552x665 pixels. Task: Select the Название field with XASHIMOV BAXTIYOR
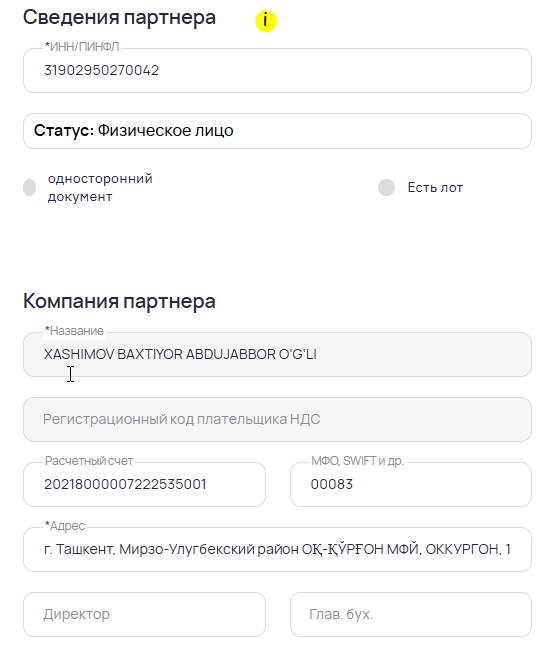tap(277, 355)
